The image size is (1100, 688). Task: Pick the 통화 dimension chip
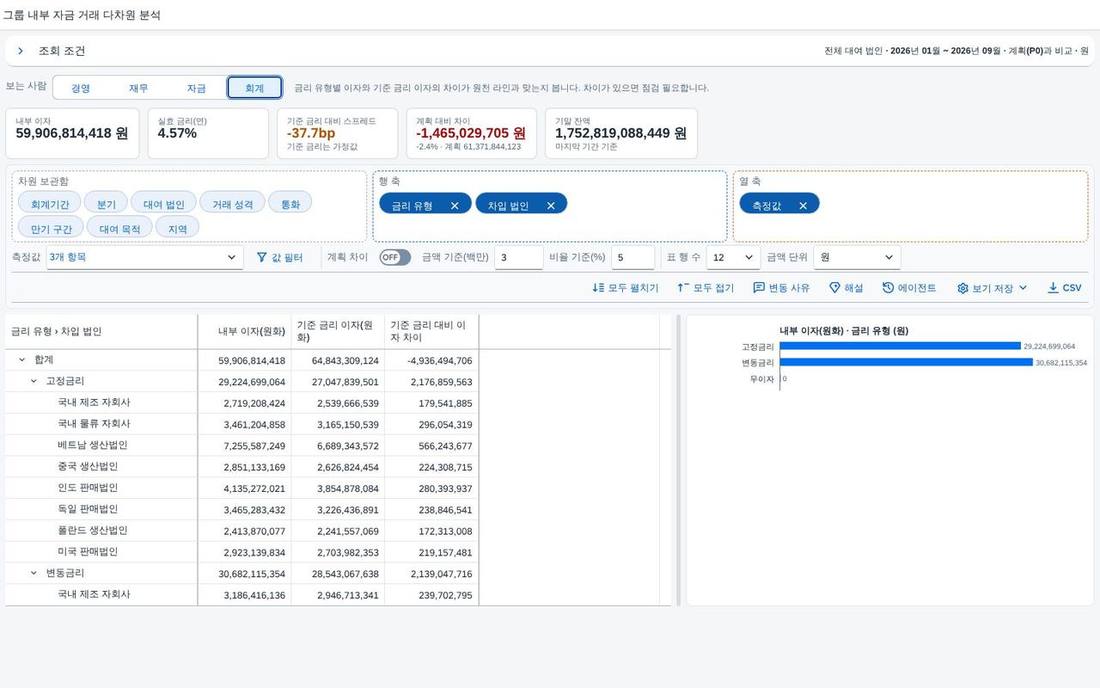point(290,204)
